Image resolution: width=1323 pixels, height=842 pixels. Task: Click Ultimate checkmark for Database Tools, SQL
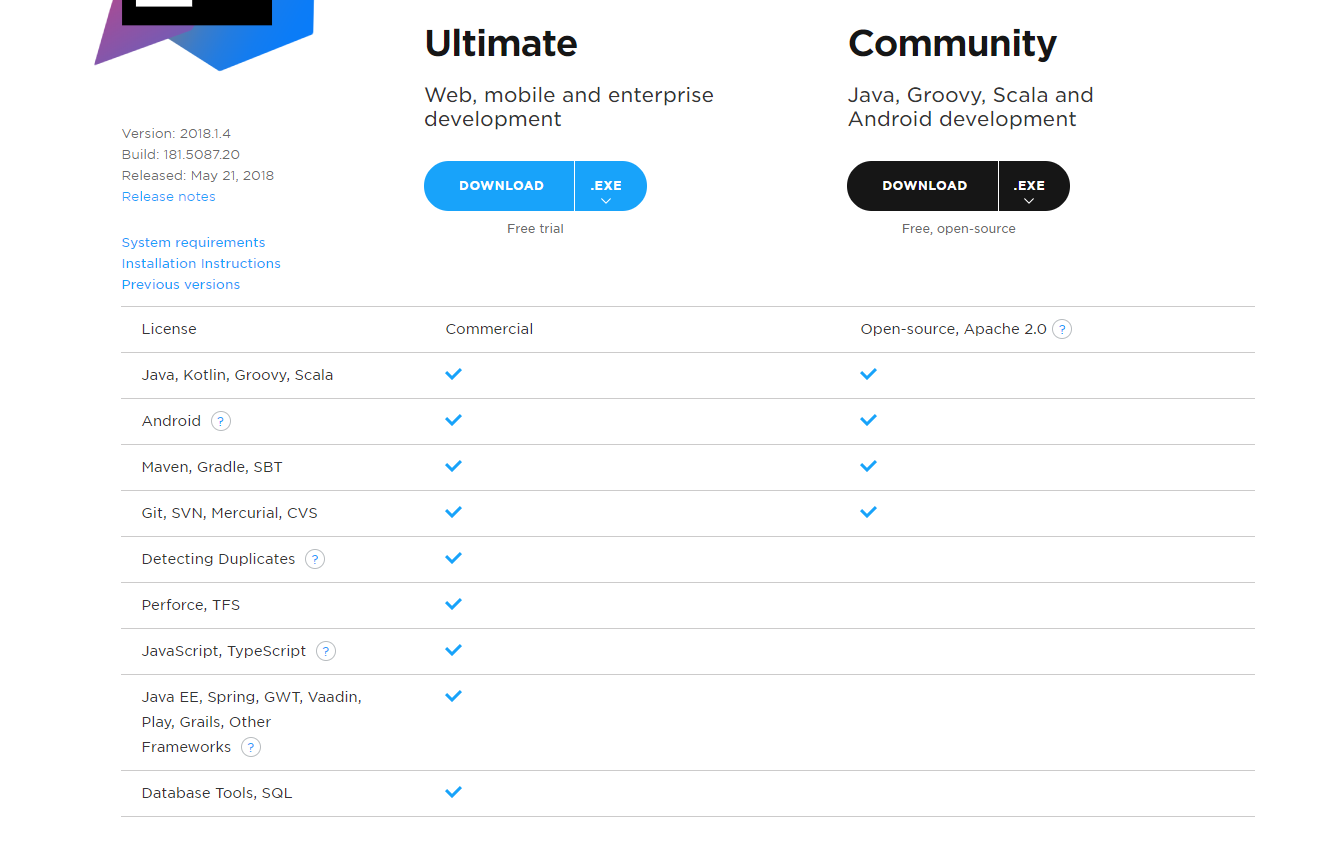tap(453, 792)
